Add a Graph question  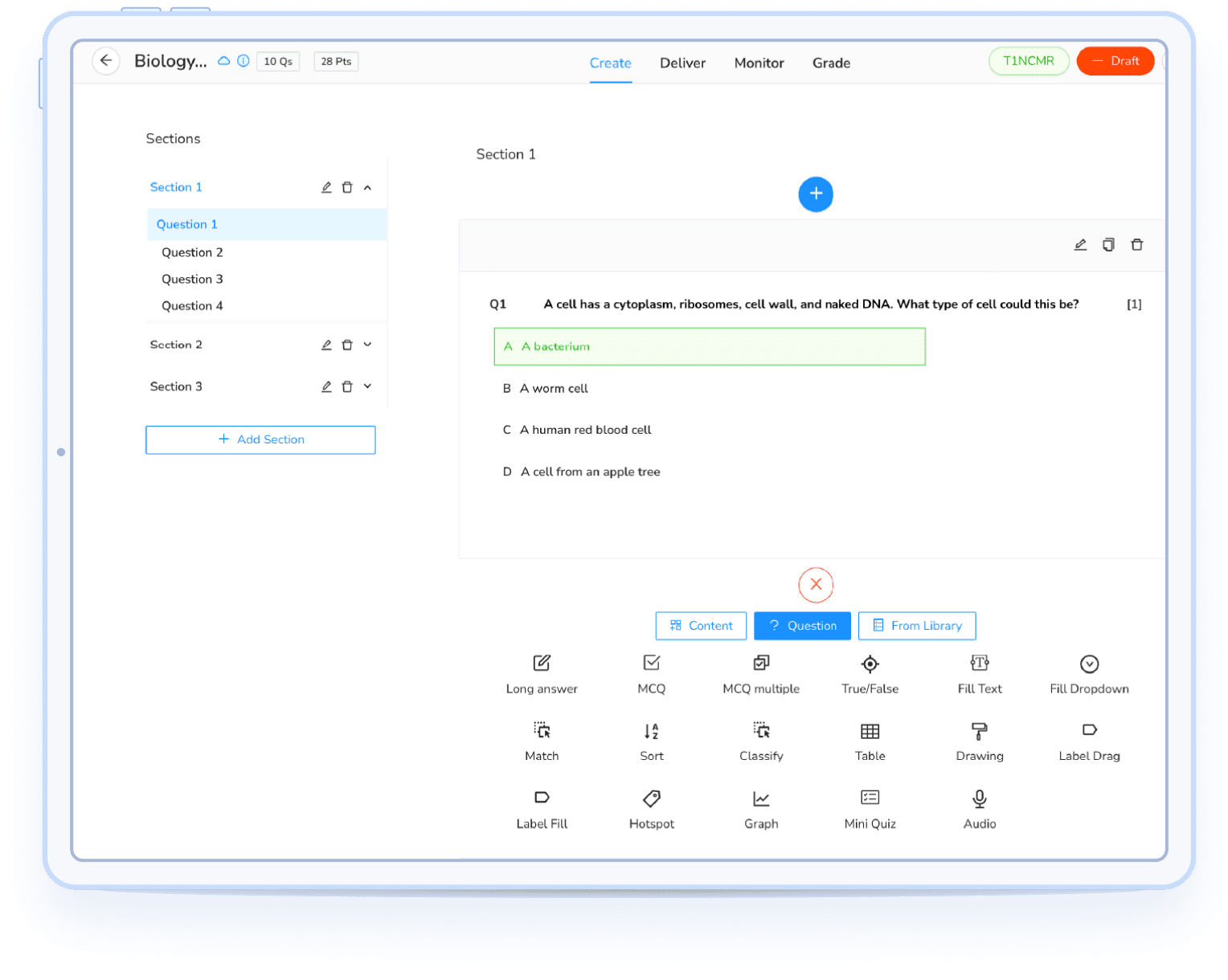761,810
